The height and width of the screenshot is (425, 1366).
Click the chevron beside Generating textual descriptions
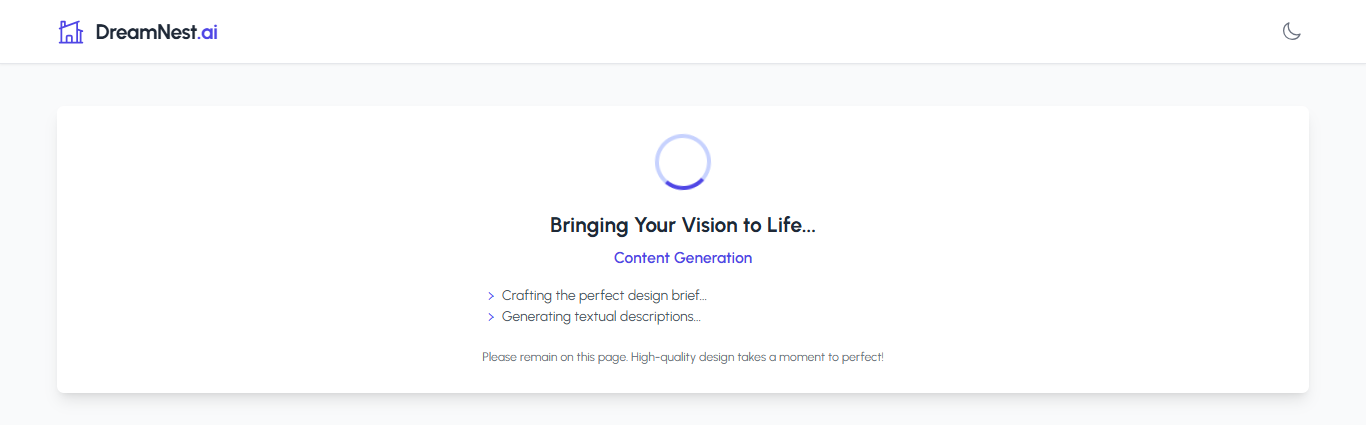[491, 317]
